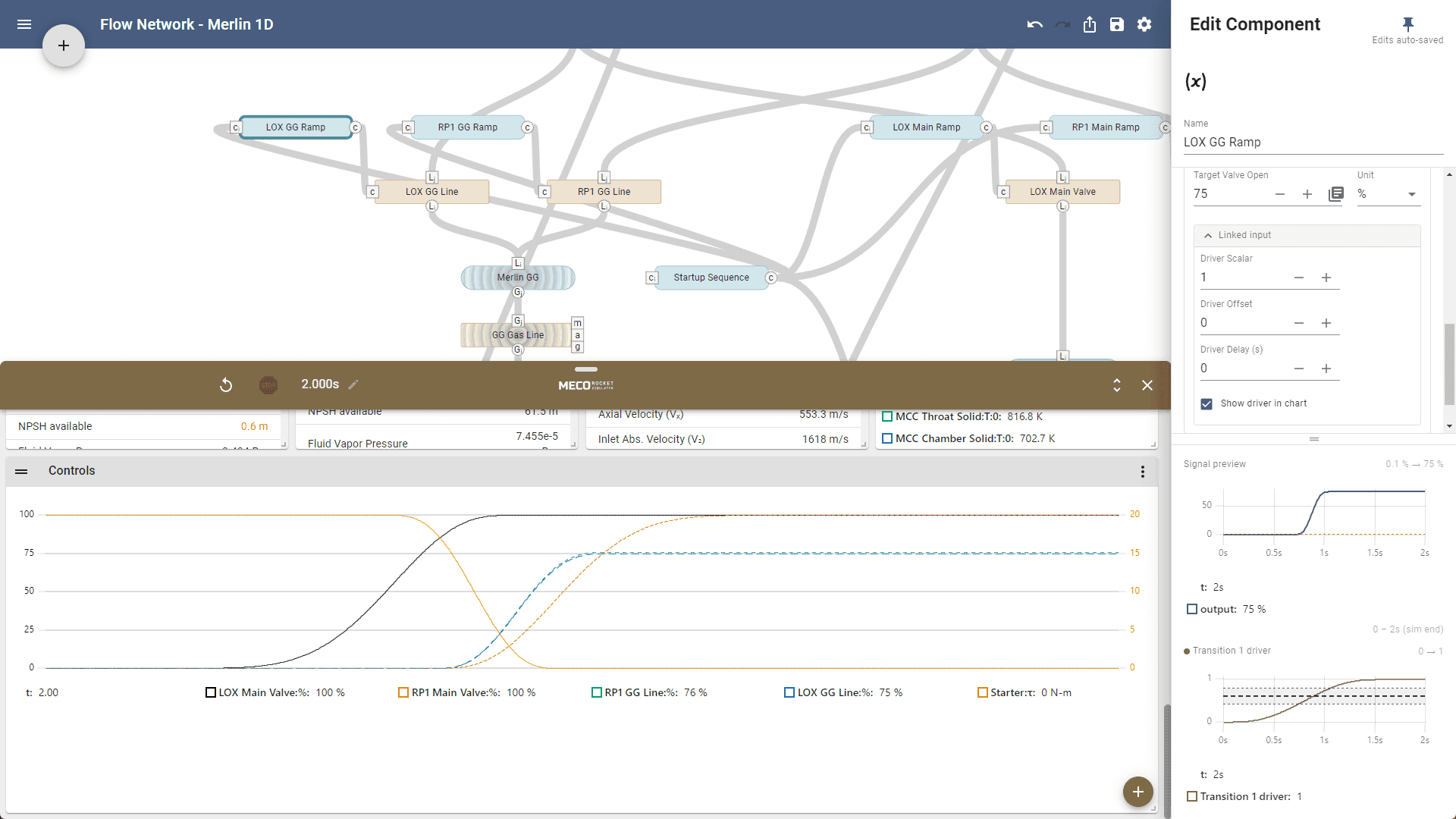1456x819 pixels.
Task: Open the hamburger navigation menu
Action: [x=24, y=24]
